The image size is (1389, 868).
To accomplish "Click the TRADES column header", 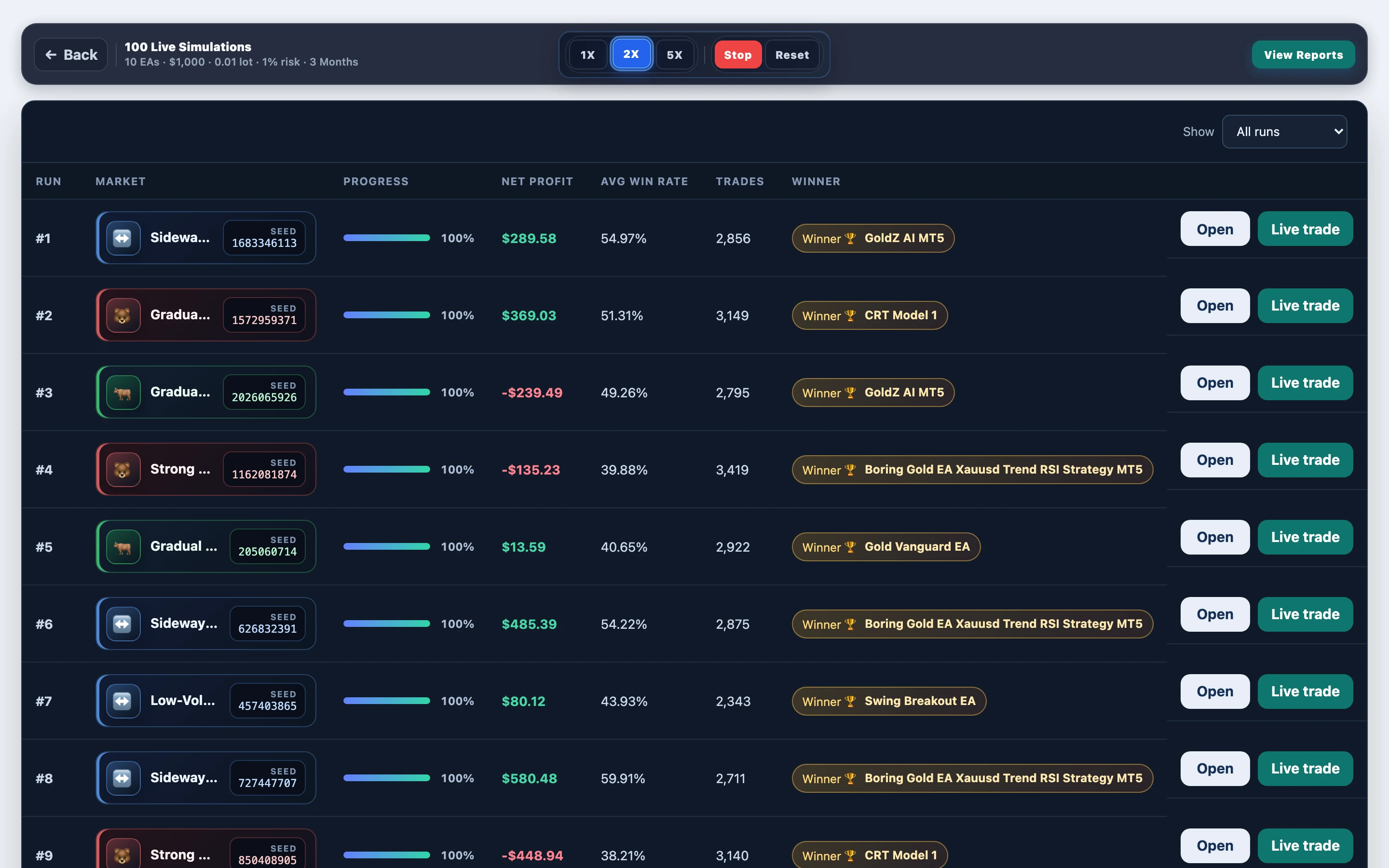I will pos(740,181).
